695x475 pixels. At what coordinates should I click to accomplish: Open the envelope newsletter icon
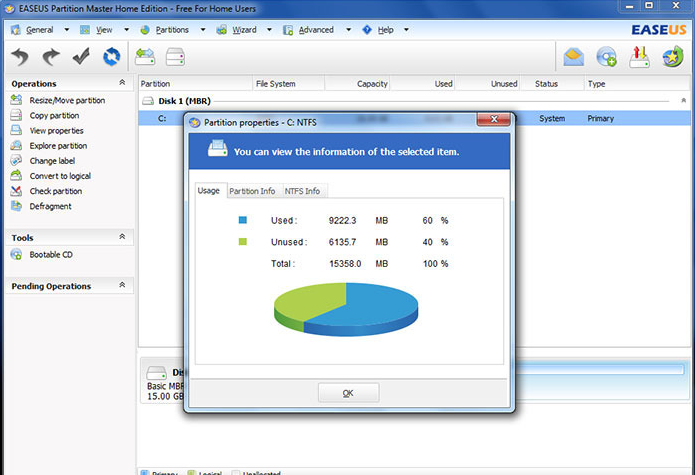click(x=574, y=57)
